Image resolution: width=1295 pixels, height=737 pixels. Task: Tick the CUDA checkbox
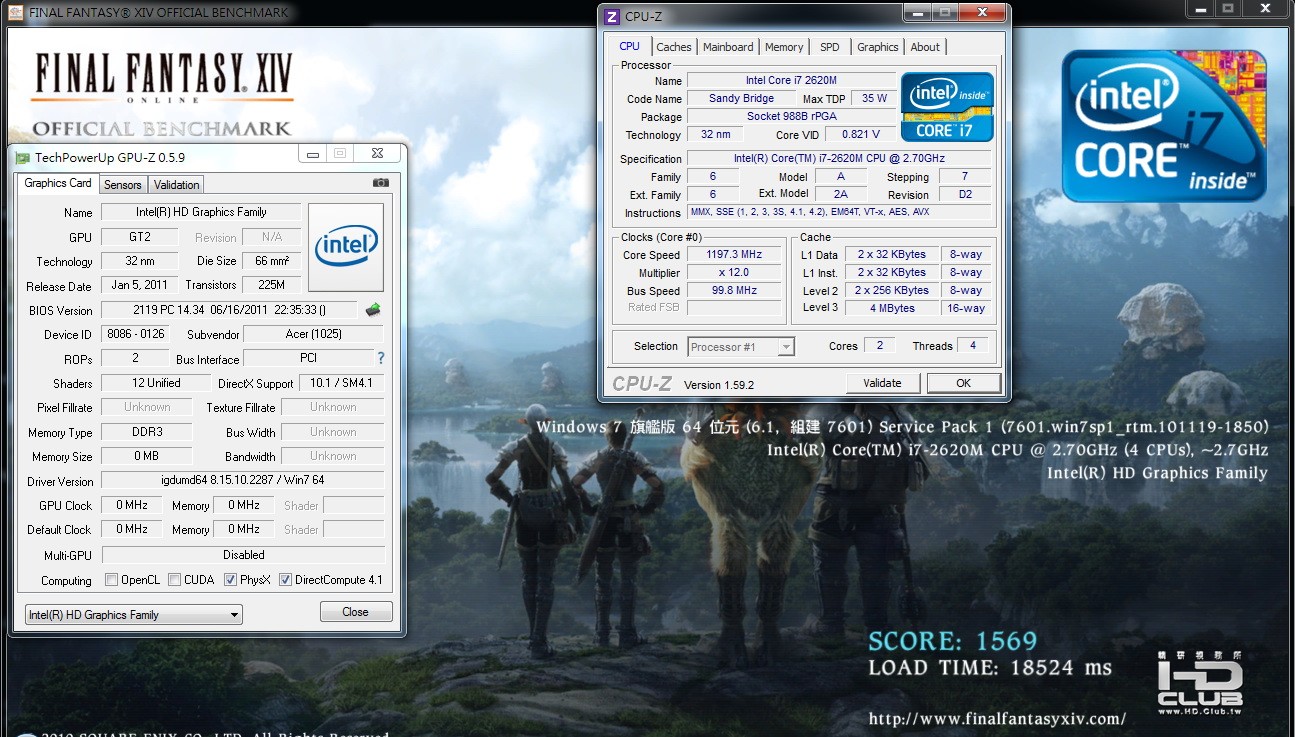(x=175, y=580)
